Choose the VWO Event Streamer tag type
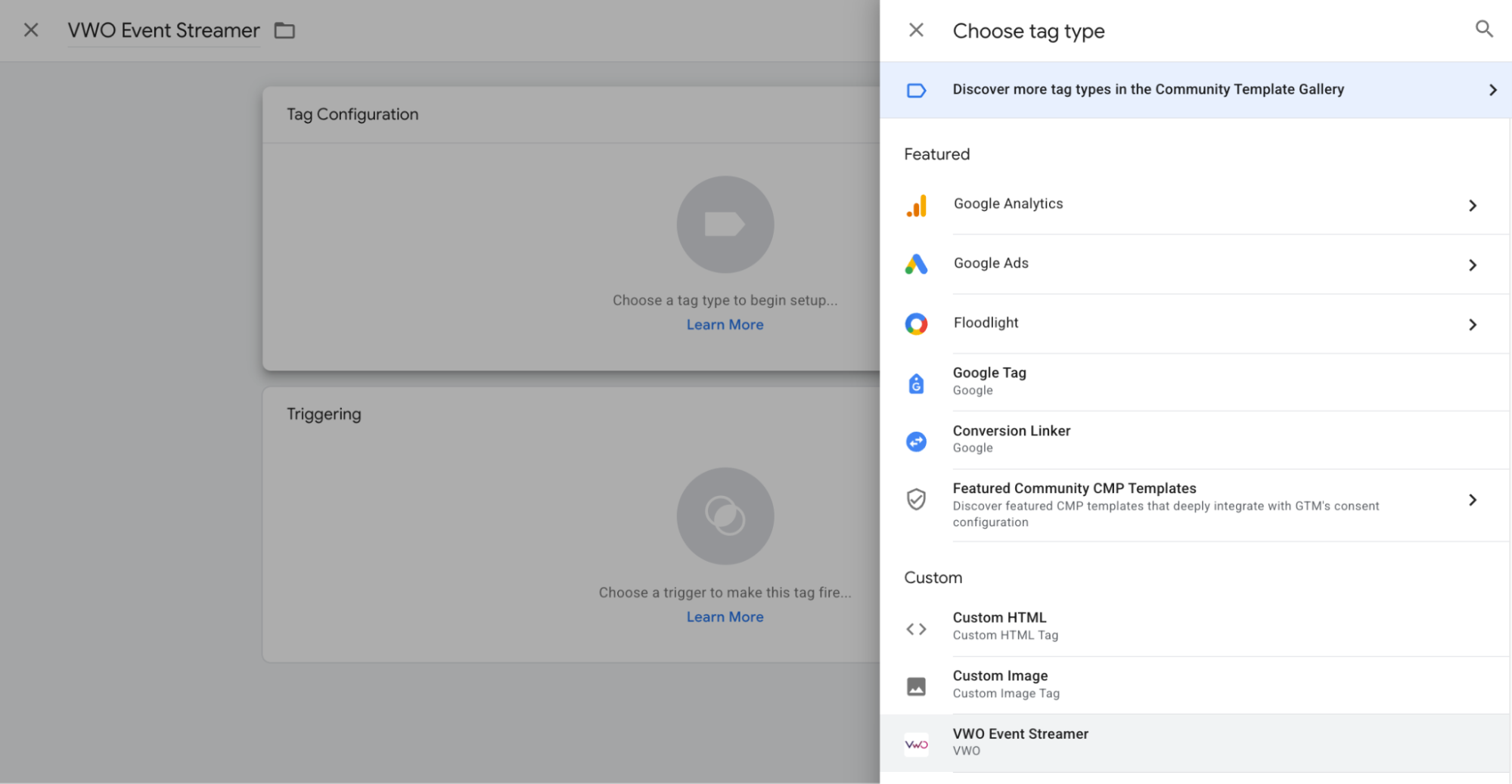This screenshot has width=1512, height=784. click(1195, 743)
